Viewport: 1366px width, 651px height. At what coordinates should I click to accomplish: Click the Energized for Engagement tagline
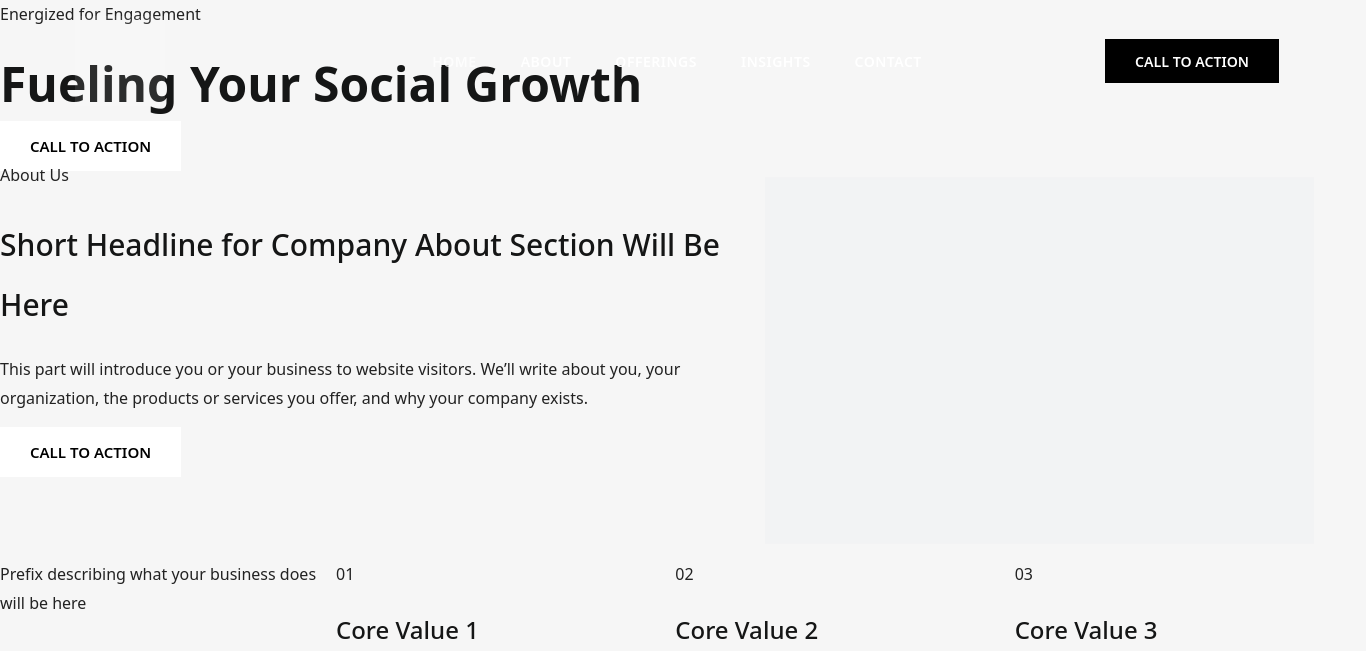[100, 14]
